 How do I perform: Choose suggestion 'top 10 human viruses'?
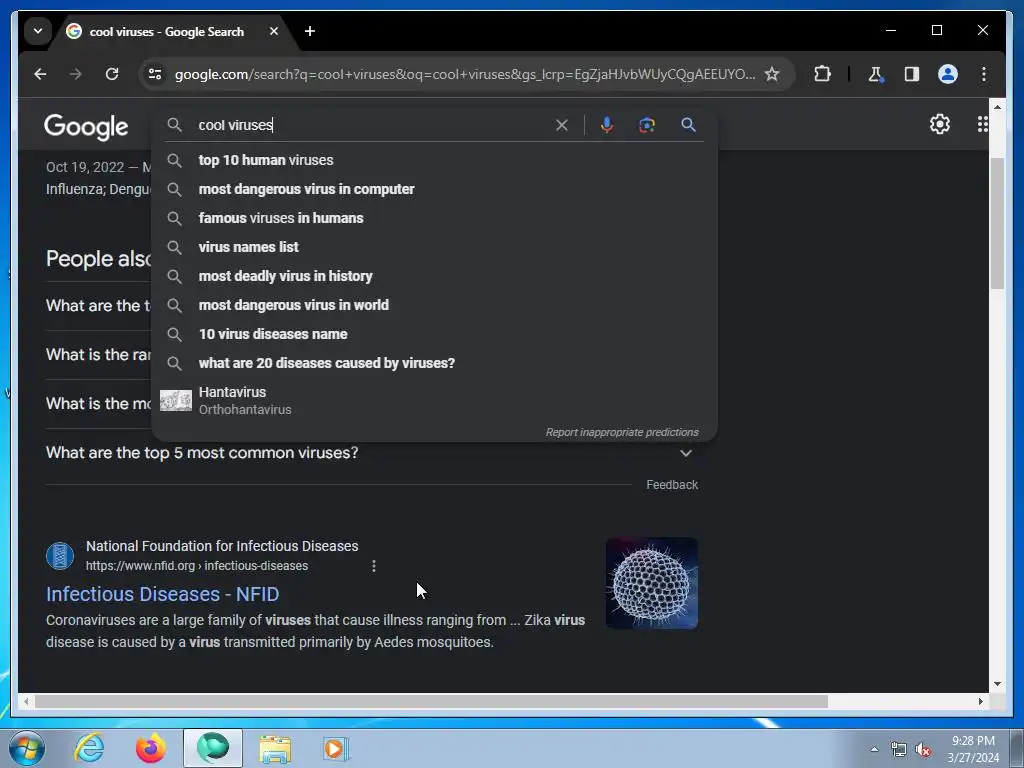pyautogui.click(x=434, y=160)
